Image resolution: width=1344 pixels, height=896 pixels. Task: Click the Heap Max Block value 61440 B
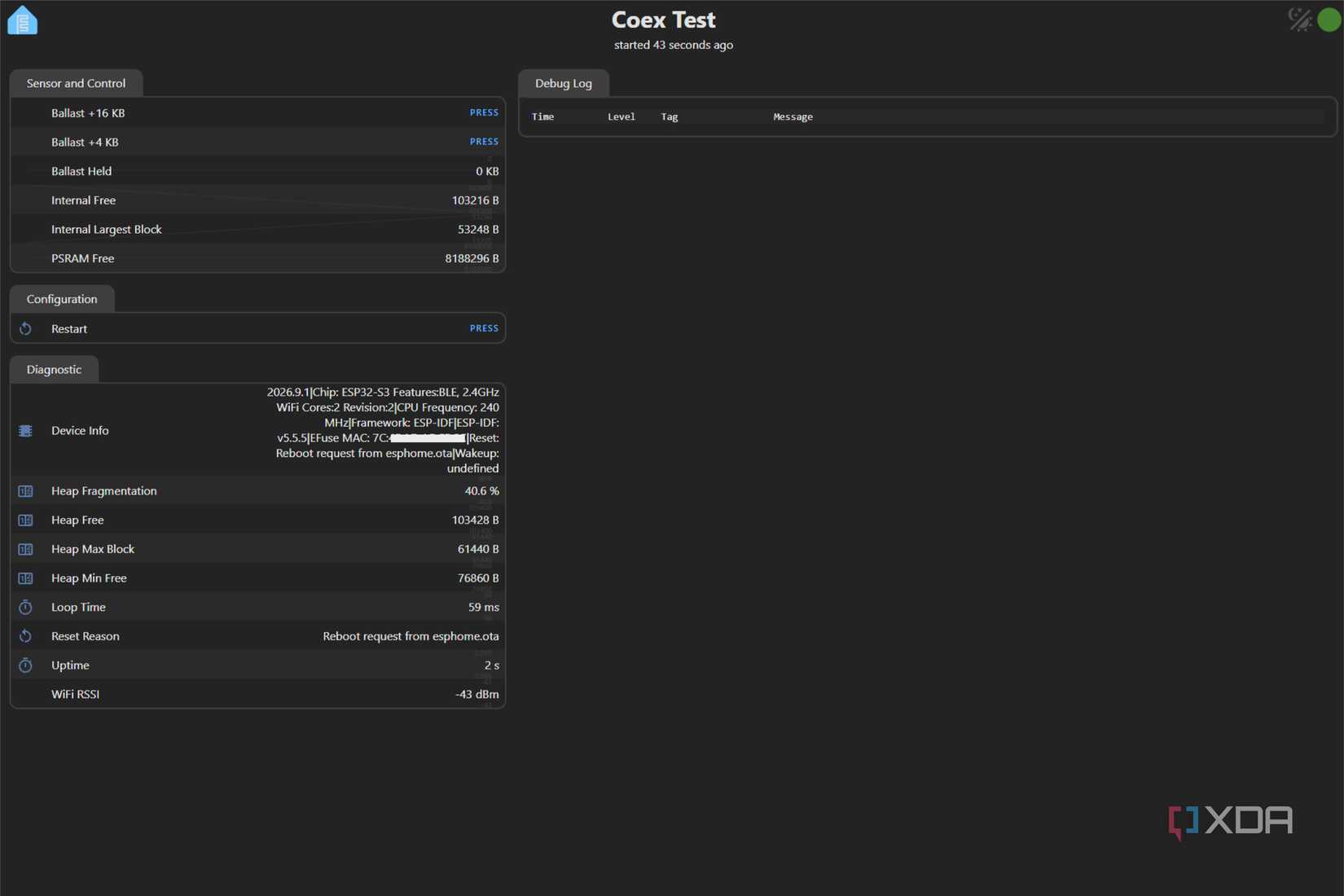click(x=478, y=549)
